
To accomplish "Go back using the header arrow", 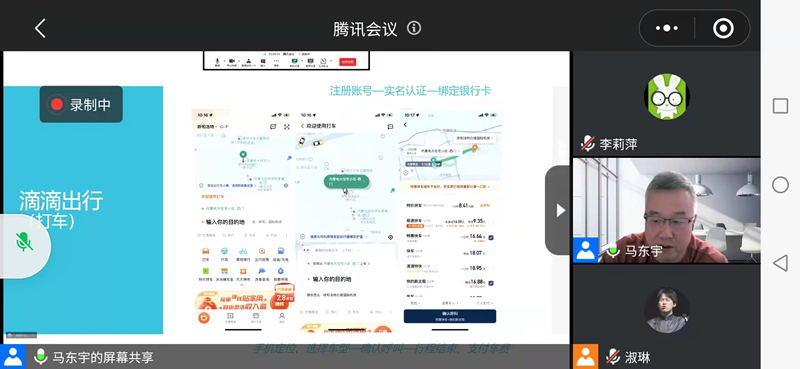I will click(40, 28).
